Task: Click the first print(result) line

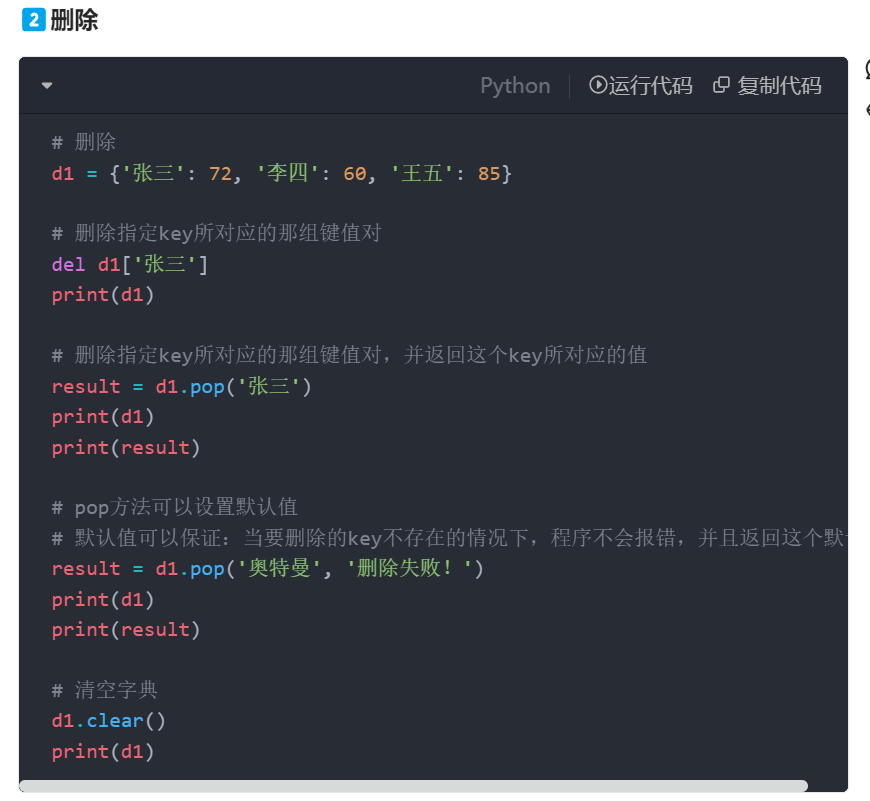Action: tap(126, 448)
